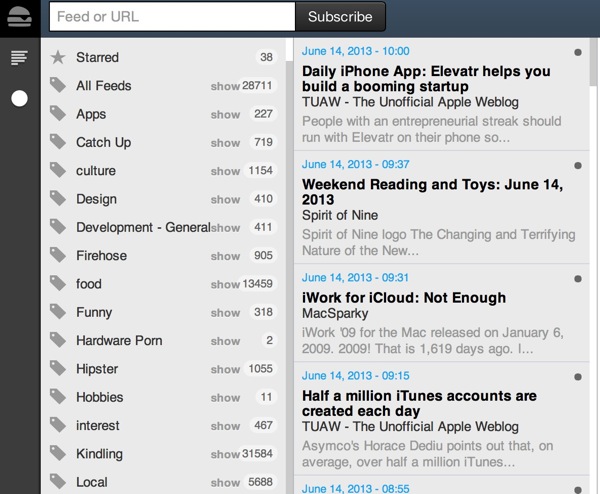Toggle unread dot on Weekend Reading article

pos(578,166)
